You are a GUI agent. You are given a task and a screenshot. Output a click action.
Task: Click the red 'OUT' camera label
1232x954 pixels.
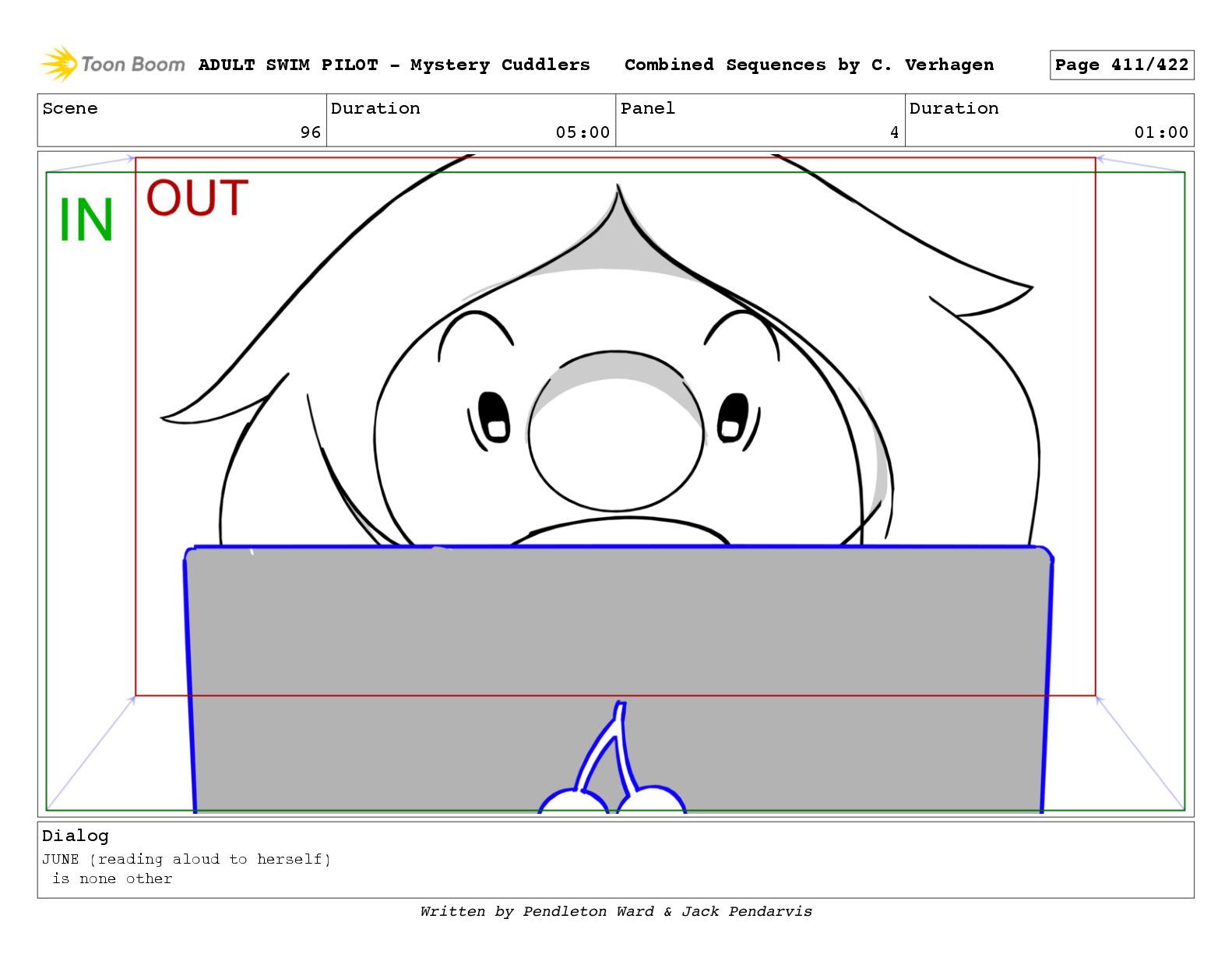(198, 198)
